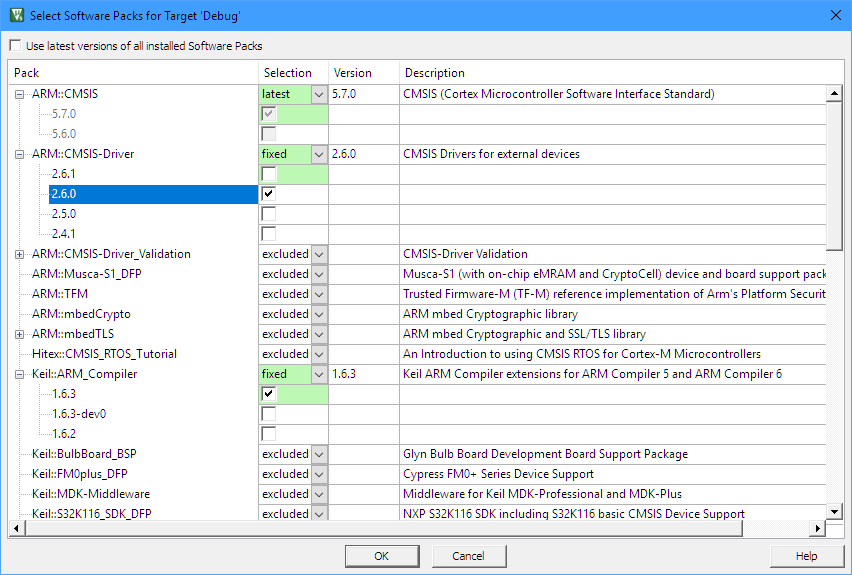Viewport: 852px width, 575px height.
Task: Select the 2.5.0 CMSIS-Driver version row
Action: [x=64, y=214]
